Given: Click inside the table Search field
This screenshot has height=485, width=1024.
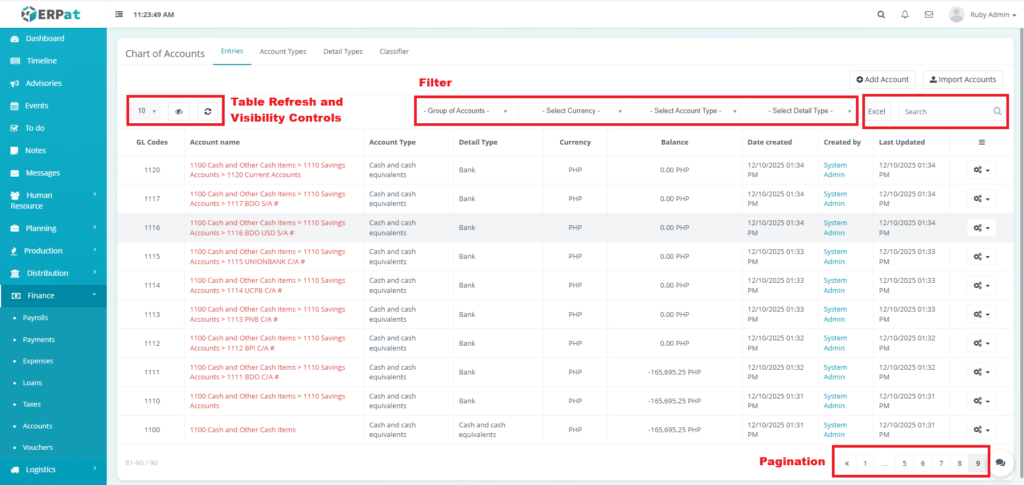Looking at the screenshot, I should [x=943, y=112].
